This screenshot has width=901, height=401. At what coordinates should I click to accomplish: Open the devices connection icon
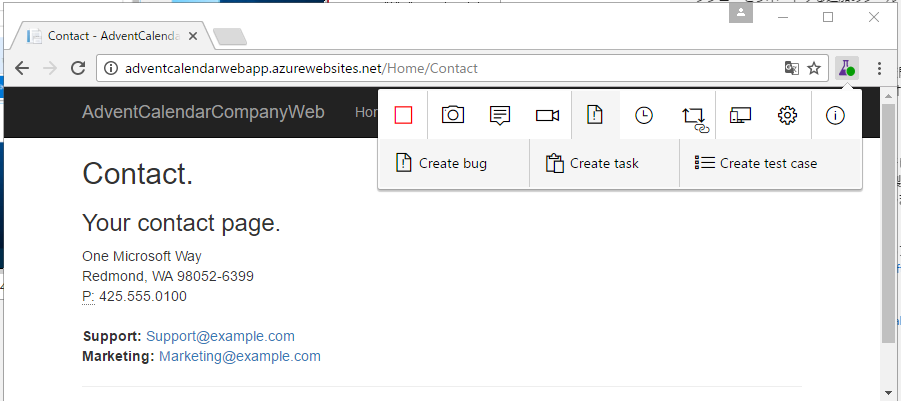coord(740,115)
